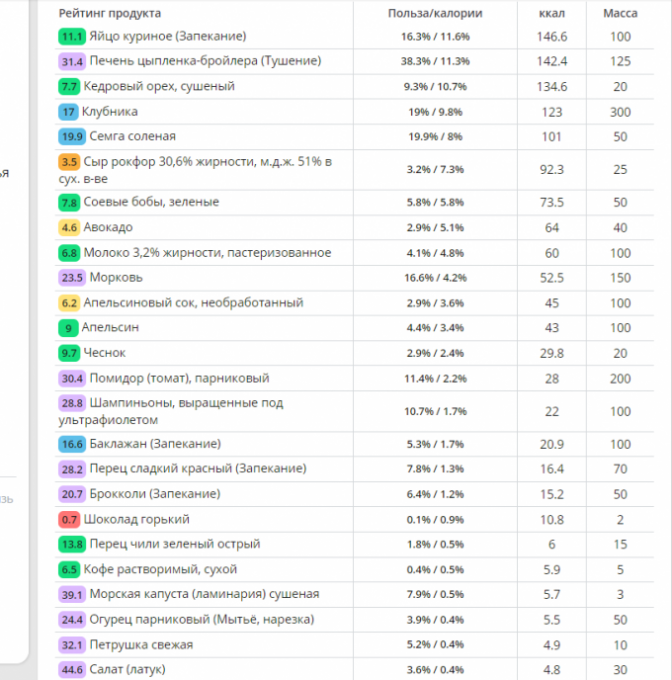
Task: Click the purple 23.5 rating badge for Морковь
Action: point(72,278)
